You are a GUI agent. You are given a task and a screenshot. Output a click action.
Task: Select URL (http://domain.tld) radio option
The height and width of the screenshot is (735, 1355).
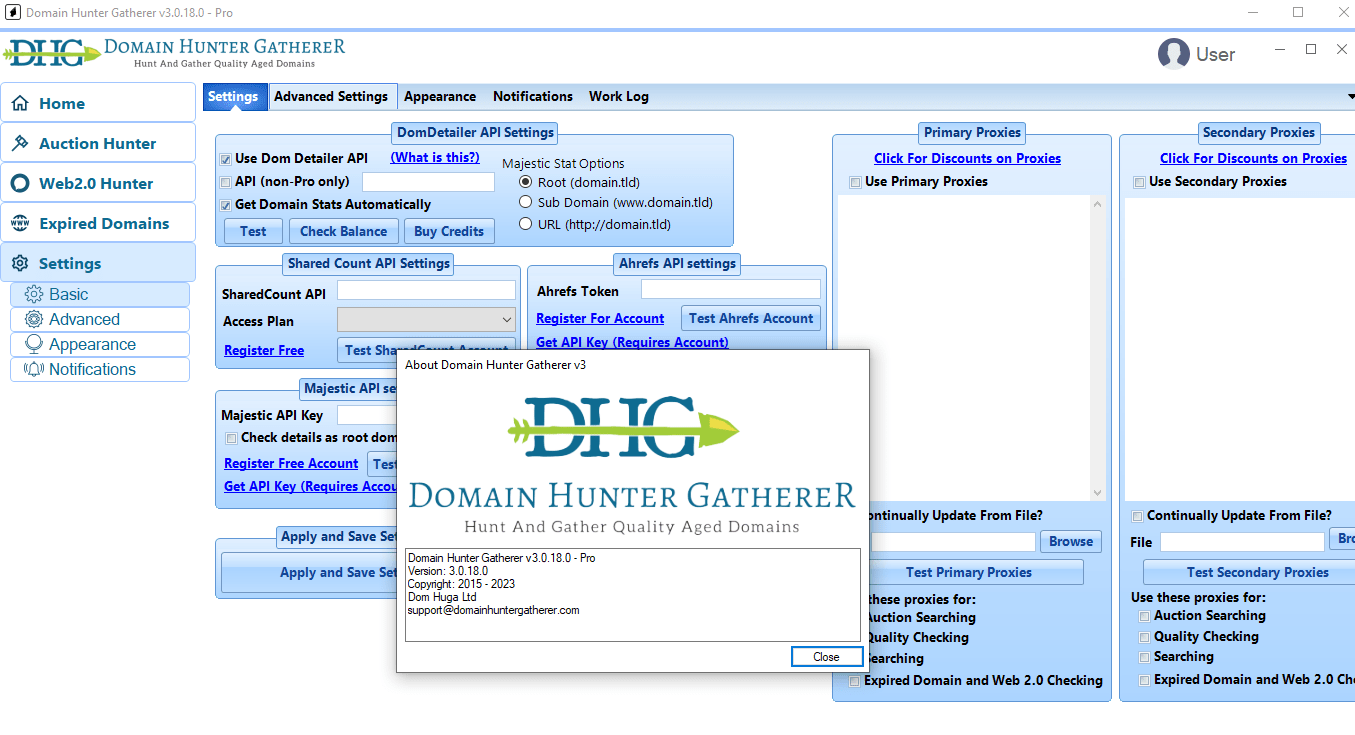[x=526, y=224]
